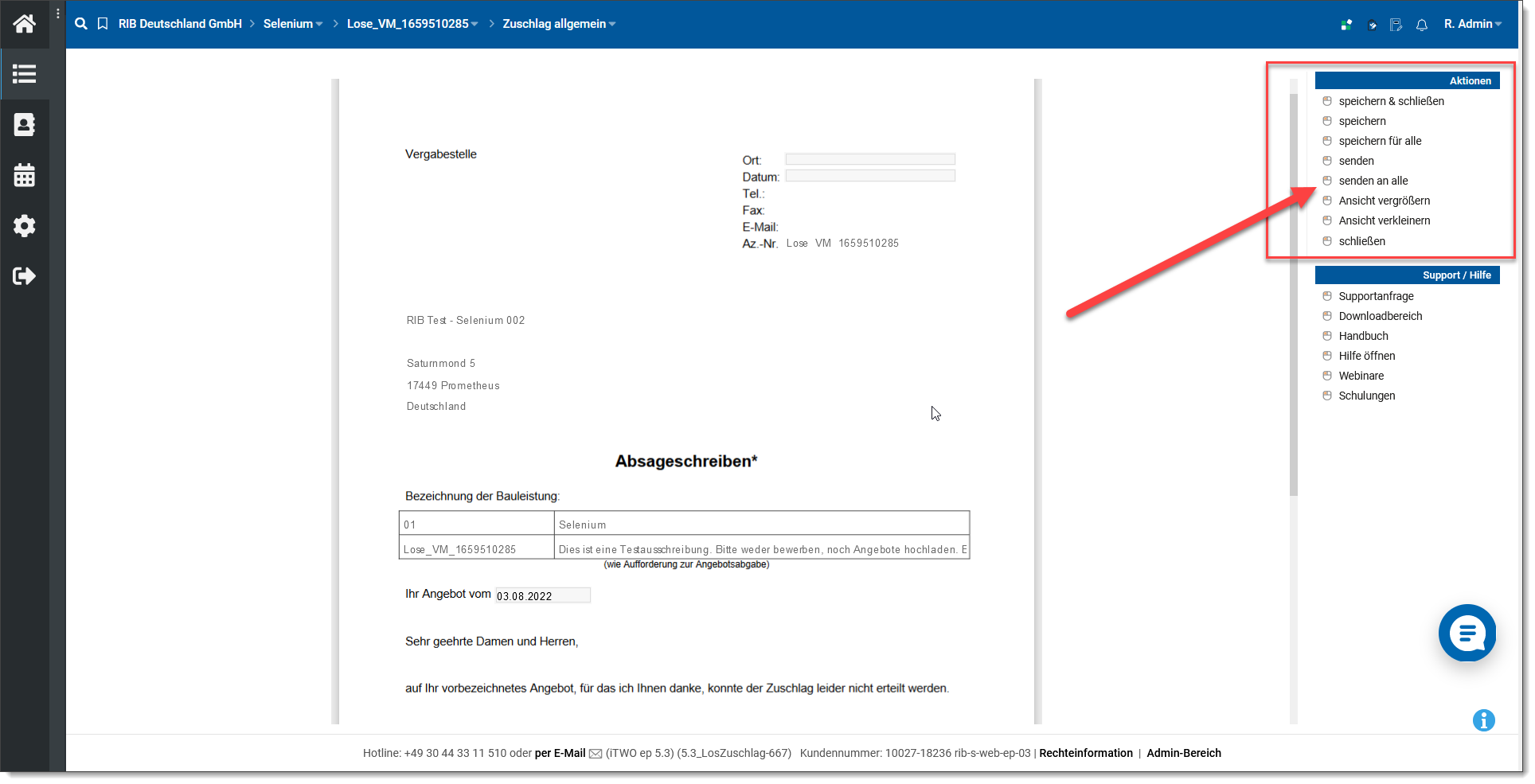Choose 'senden an alle' in Aktionen
The image size is (1535, 784).
click(x=1373, y=181)
